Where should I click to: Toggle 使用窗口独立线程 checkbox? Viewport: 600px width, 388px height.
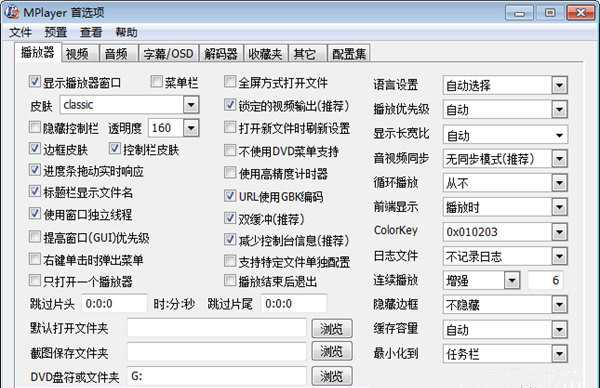[x=35, y=214]
